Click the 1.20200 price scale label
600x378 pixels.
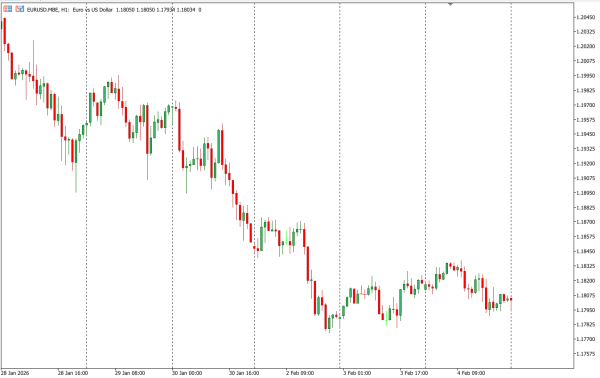point(585,46)
